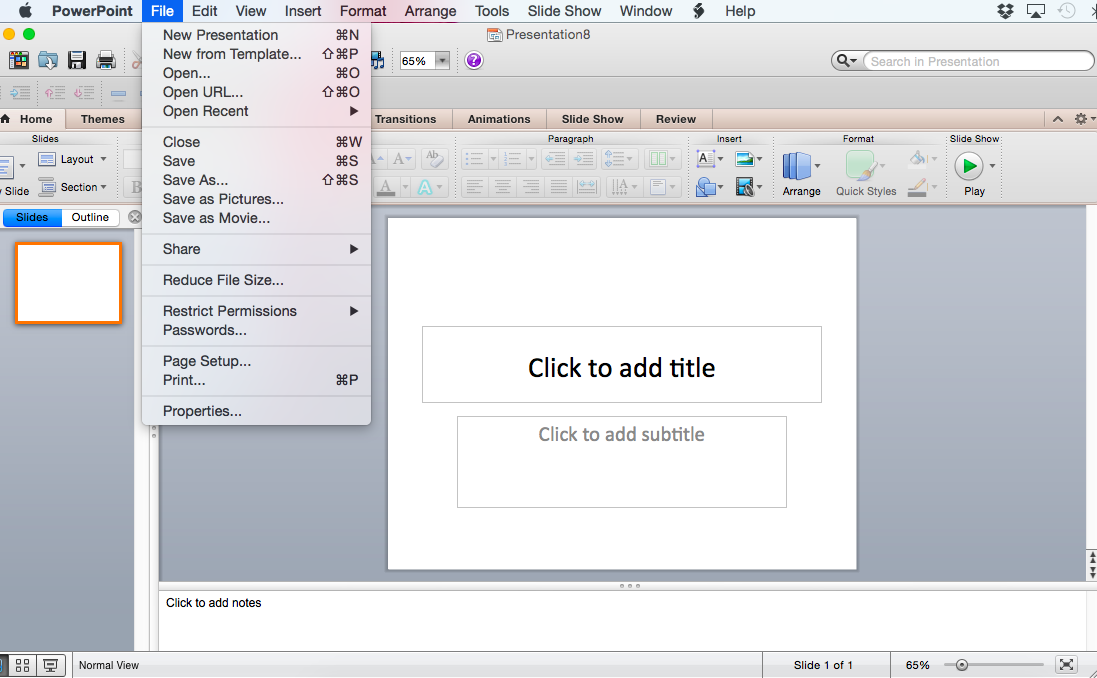1097x678 pixels.
Task: Click the green Play slide show button
Action: [x=969, y=166]
